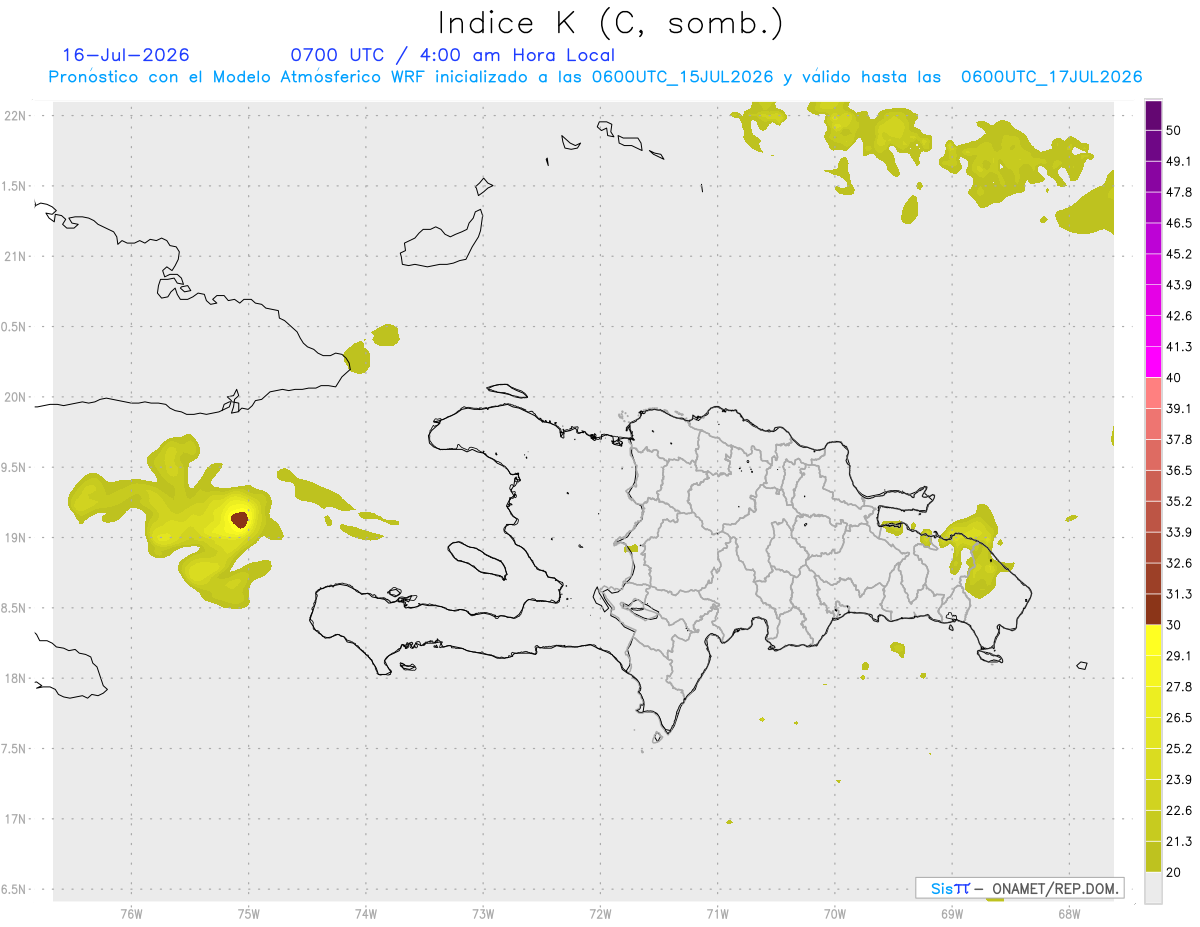
Task: Click the legend value "49.1"
Action: (1179, 161)
